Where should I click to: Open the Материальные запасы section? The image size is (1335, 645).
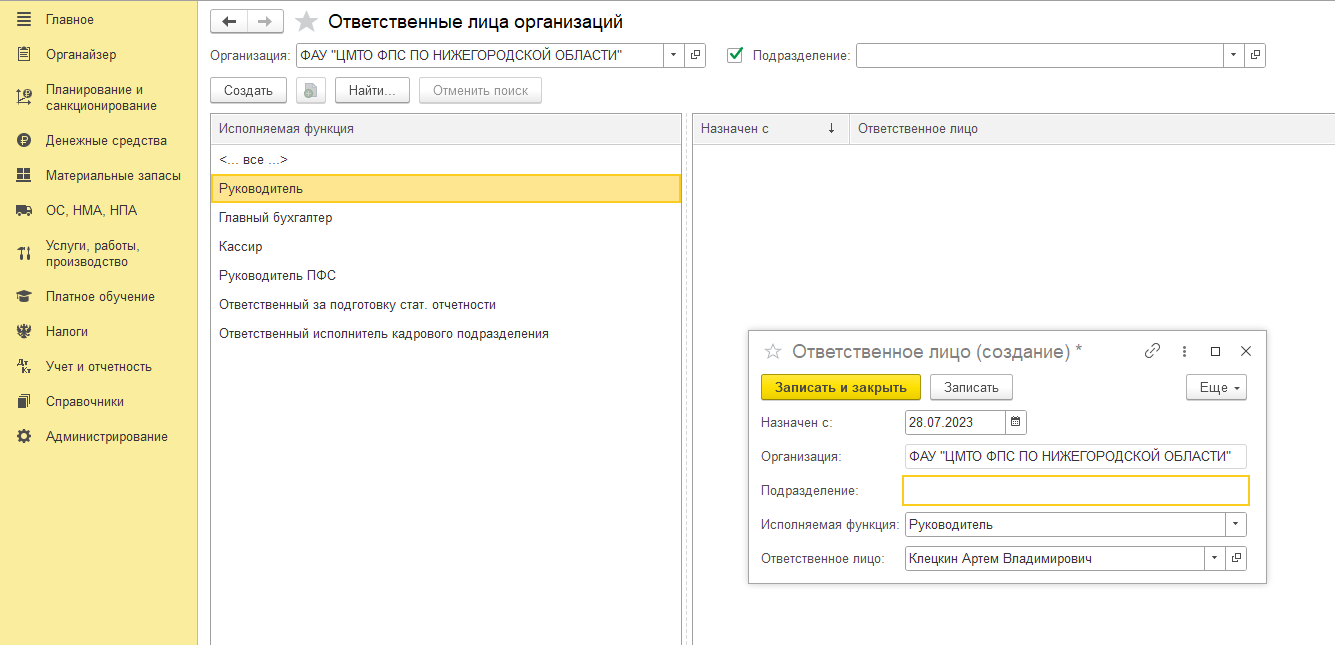click(x=113, y=176)
